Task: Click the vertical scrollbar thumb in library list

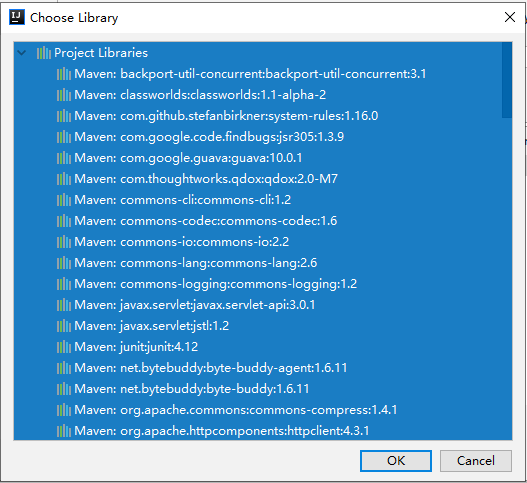Action: [x=507, y=80]
